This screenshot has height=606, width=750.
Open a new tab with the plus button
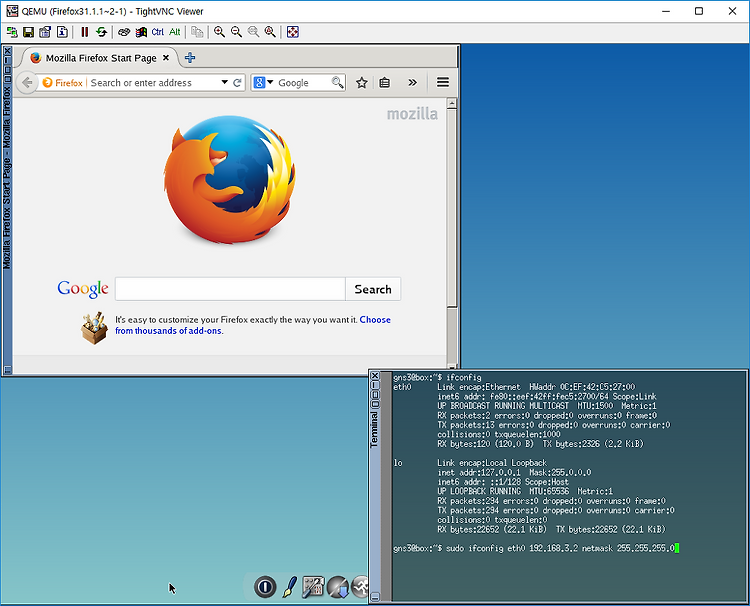pos(190,58)
